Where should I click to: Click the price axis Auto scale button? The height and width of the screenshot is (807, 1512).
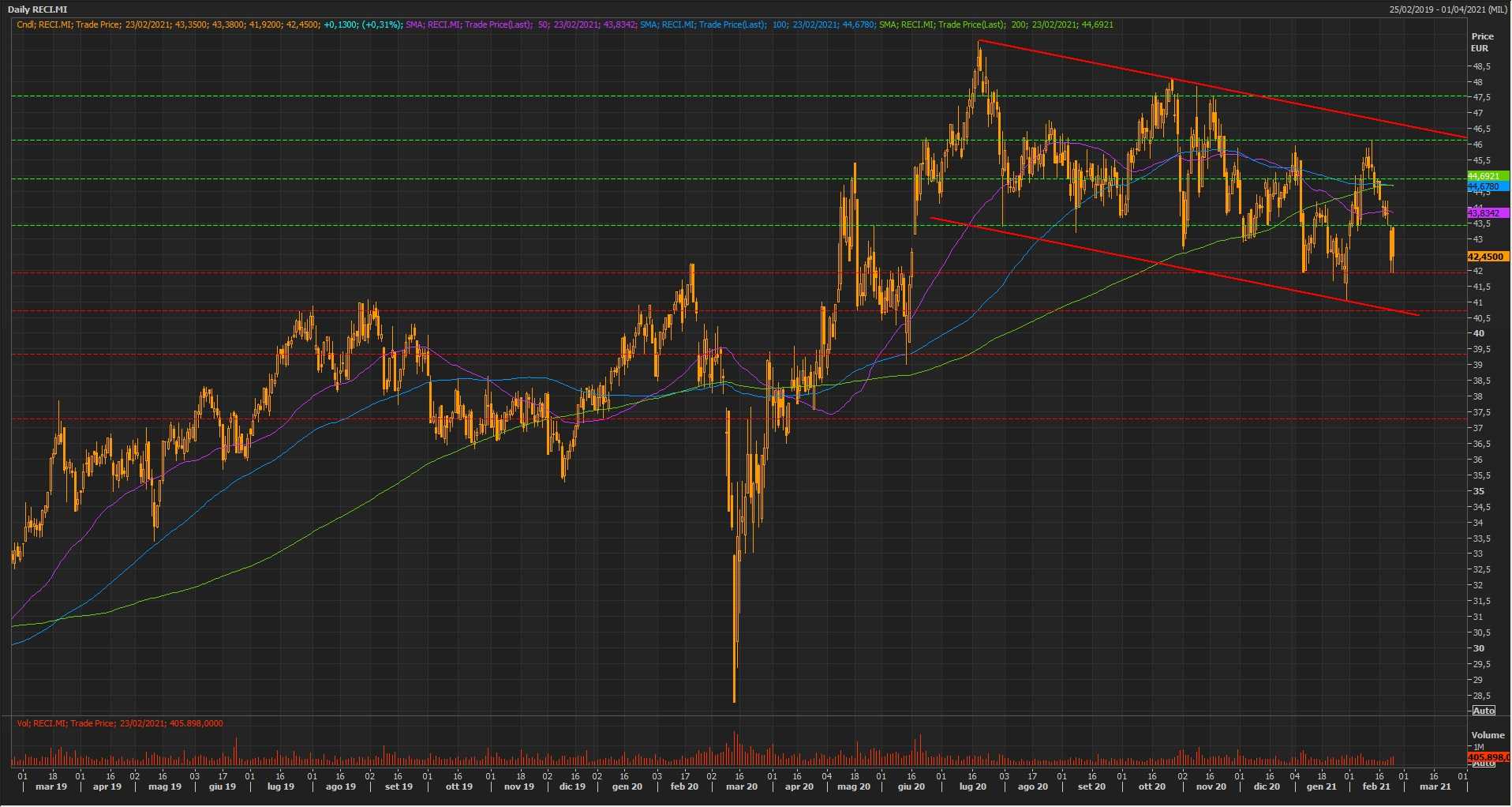(1484, 711)
